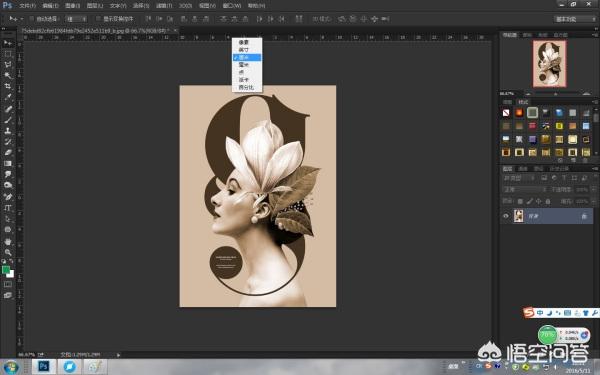Click the lock icon on 背景 layer
The image size is (600, 375).
[x=584, y=216]
